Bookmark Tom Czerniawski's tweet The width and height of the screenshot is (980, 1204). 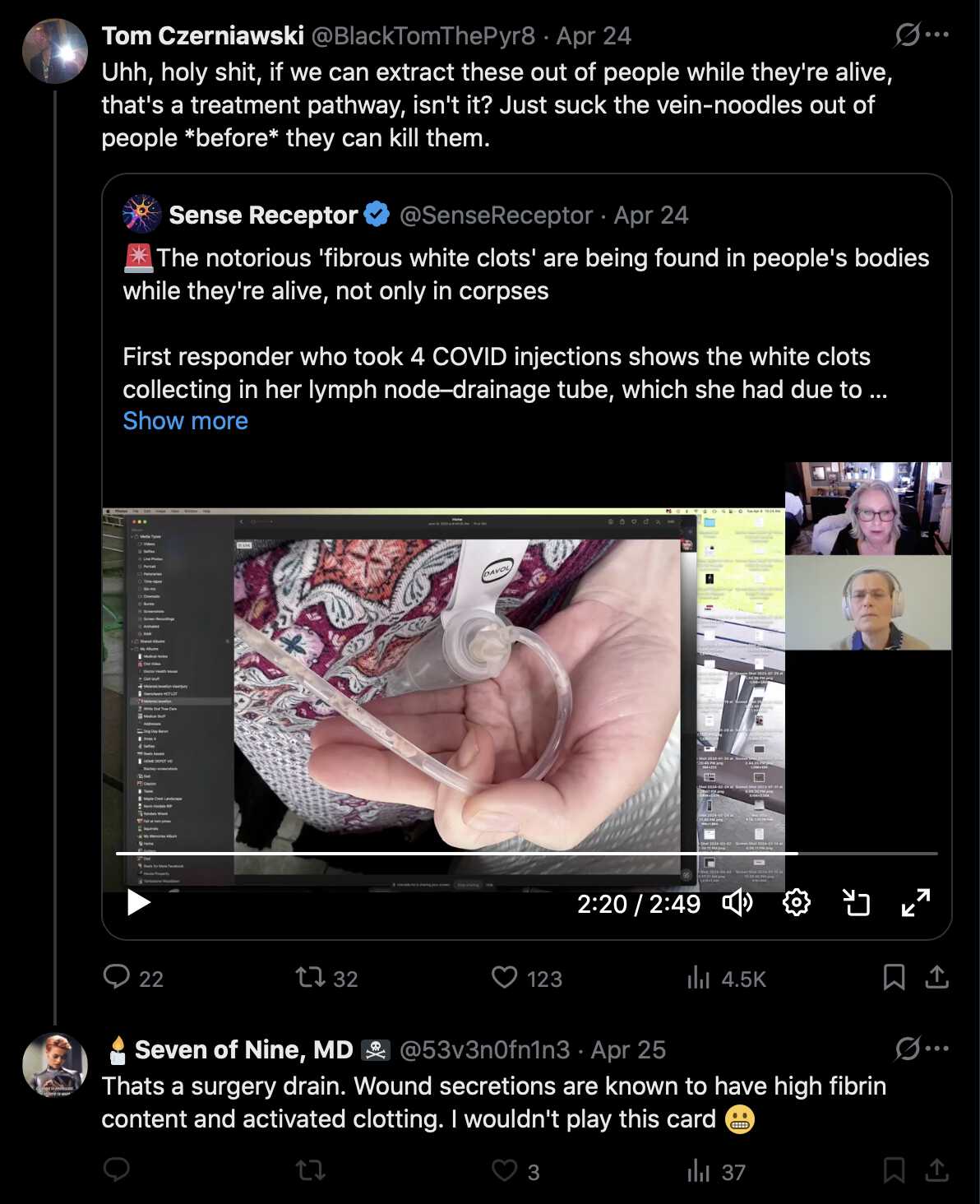tap(894, 977)
